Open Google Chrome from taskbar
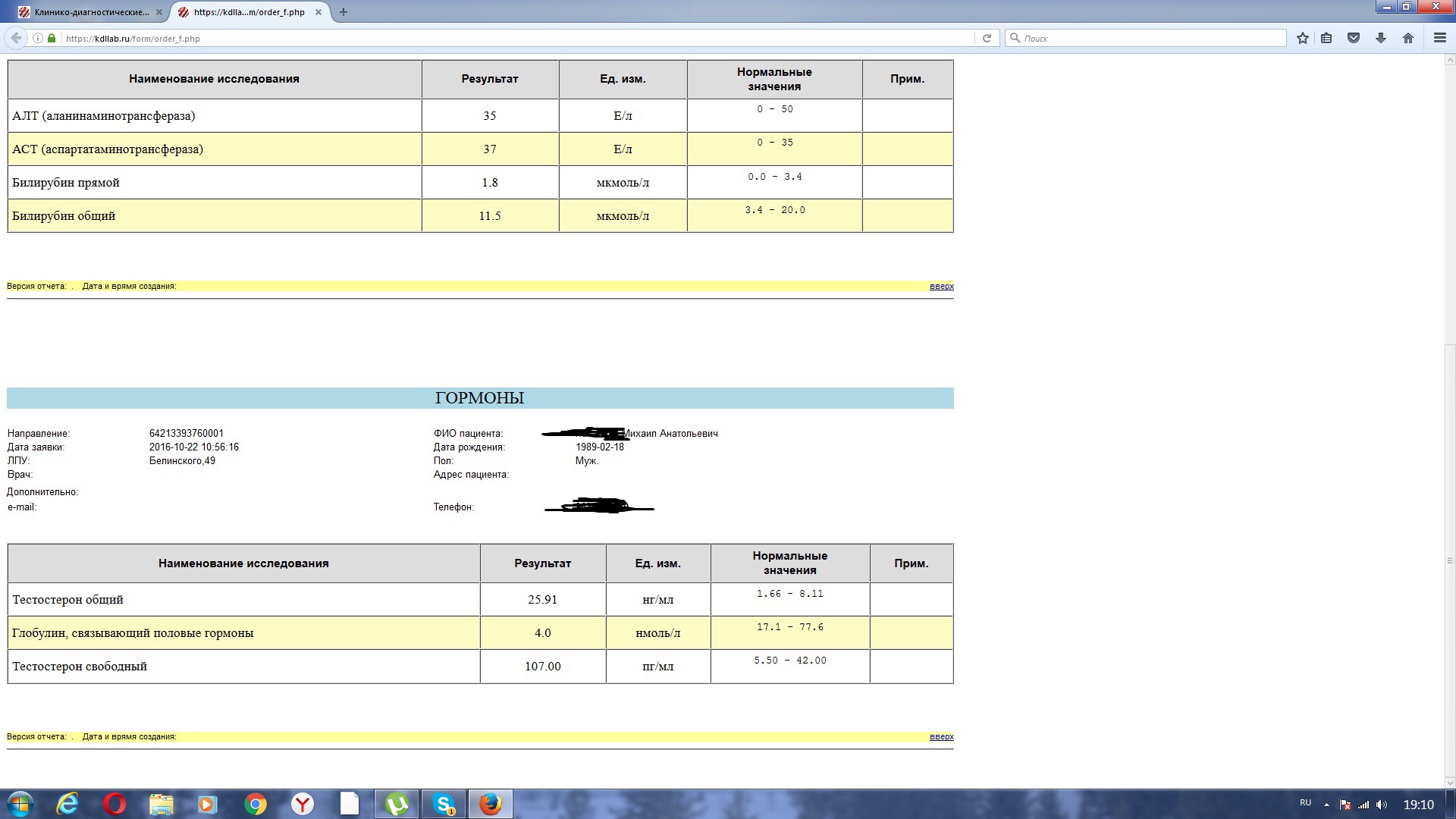The image size is (1456, 819). click(x=256, y=804)
